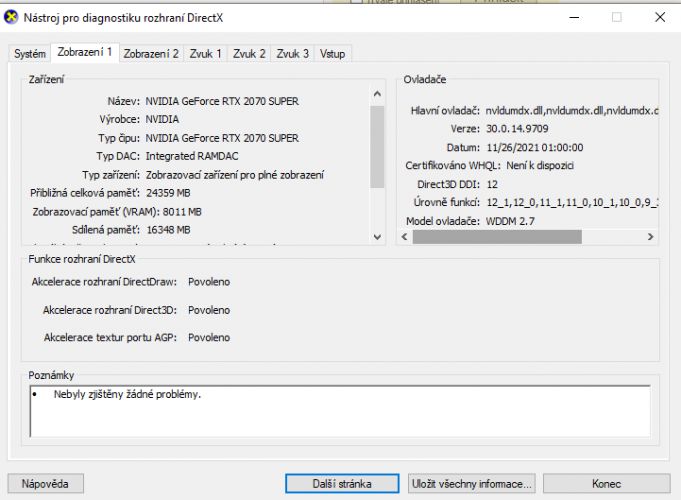Click the Ovladače scroll right arrow
Image resolution: width=681 pixels, height=500 pixels.
650,237
